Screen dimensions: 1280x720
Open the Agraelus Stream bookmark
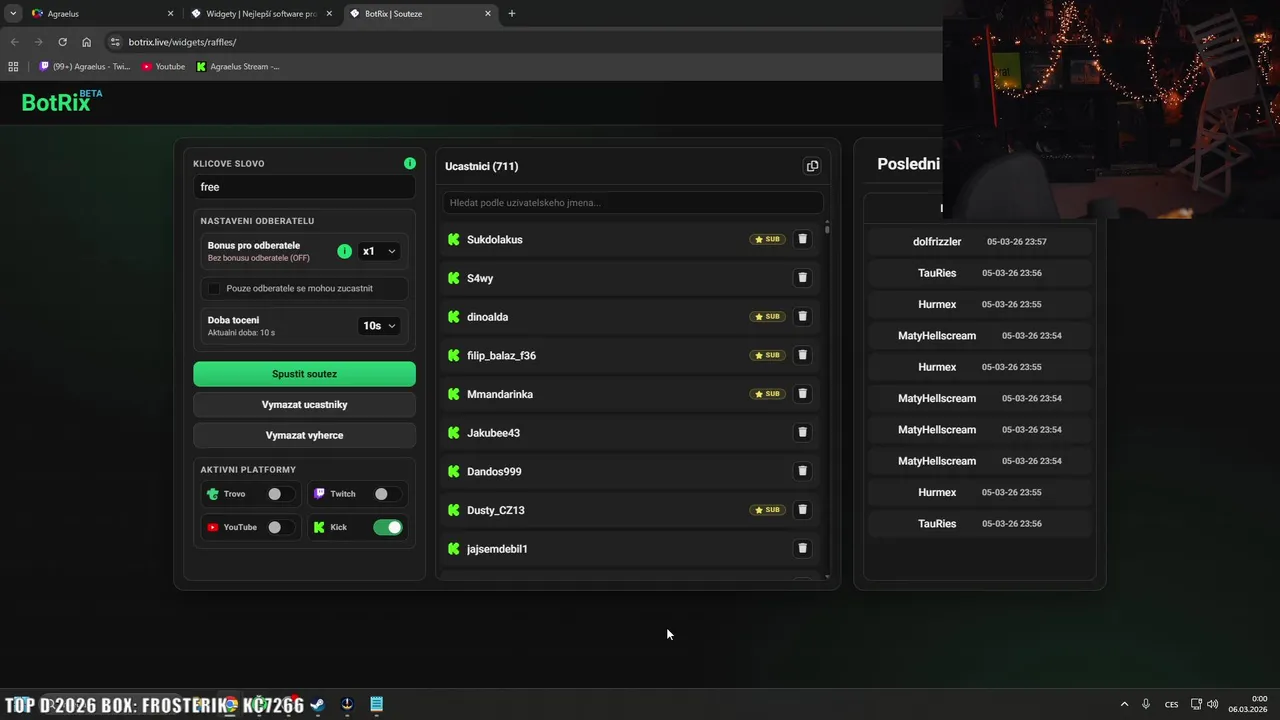pyautogui.click(x=238, y=66)
